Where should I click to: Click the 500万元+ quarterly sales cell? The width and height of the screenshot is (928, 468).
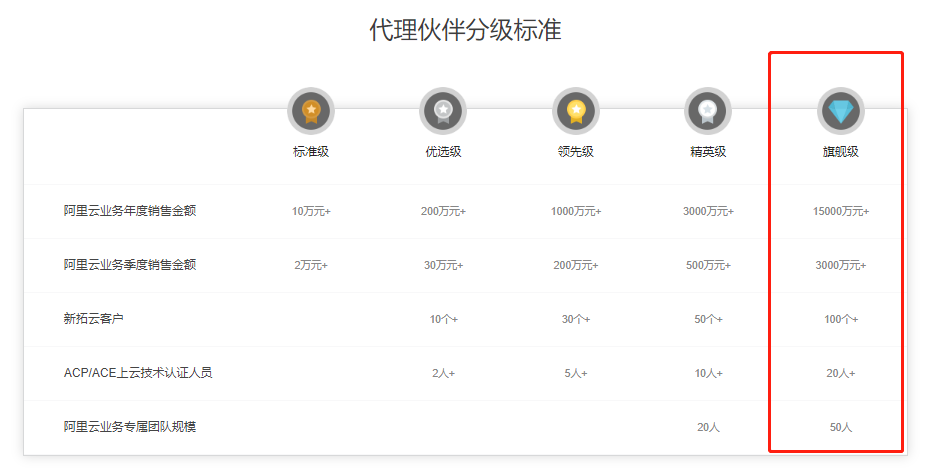pyautogui.click(x=708, y=265)
